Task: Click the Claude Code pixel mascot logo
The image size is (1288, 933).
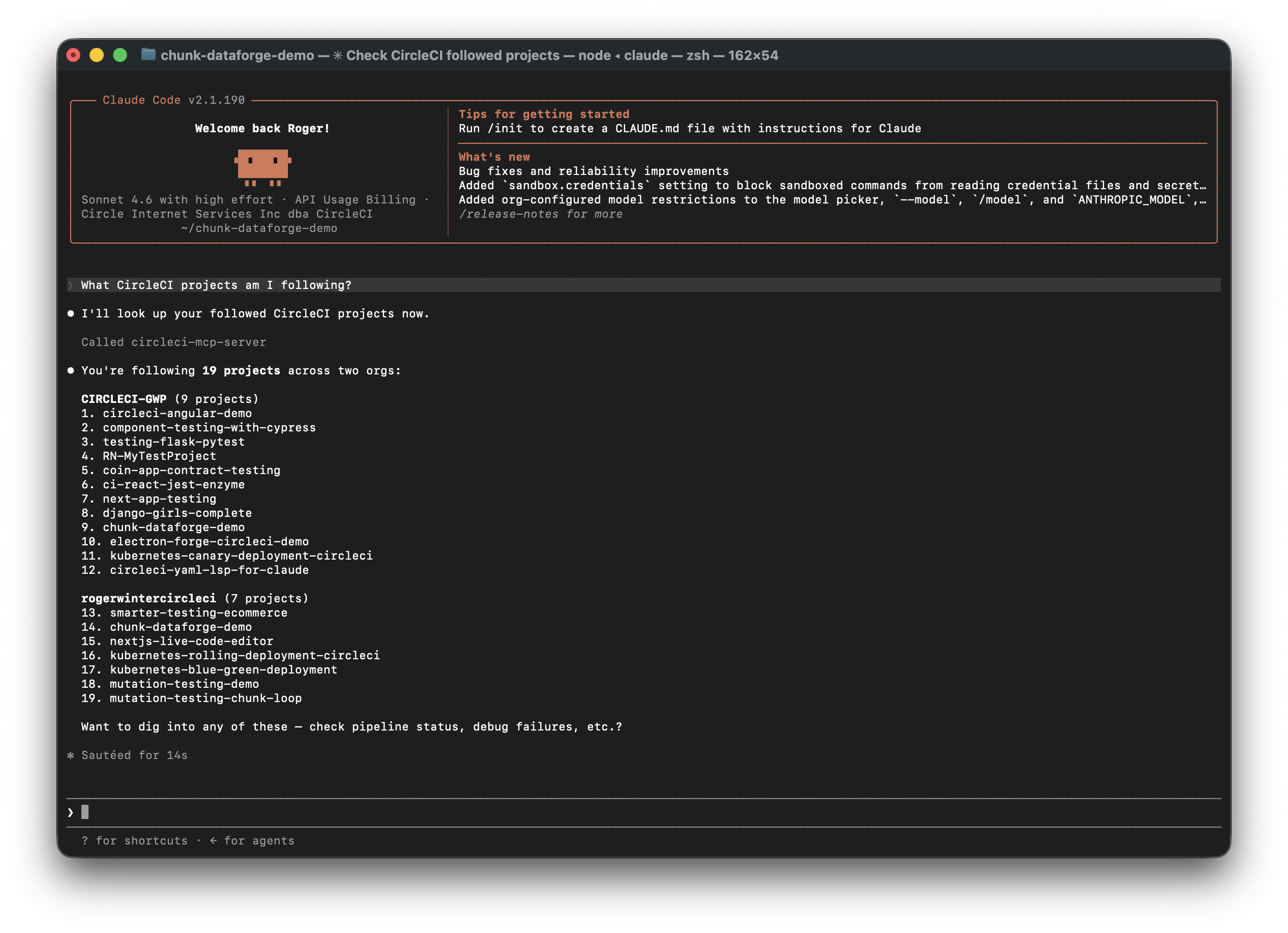Action: click(262, 167)
